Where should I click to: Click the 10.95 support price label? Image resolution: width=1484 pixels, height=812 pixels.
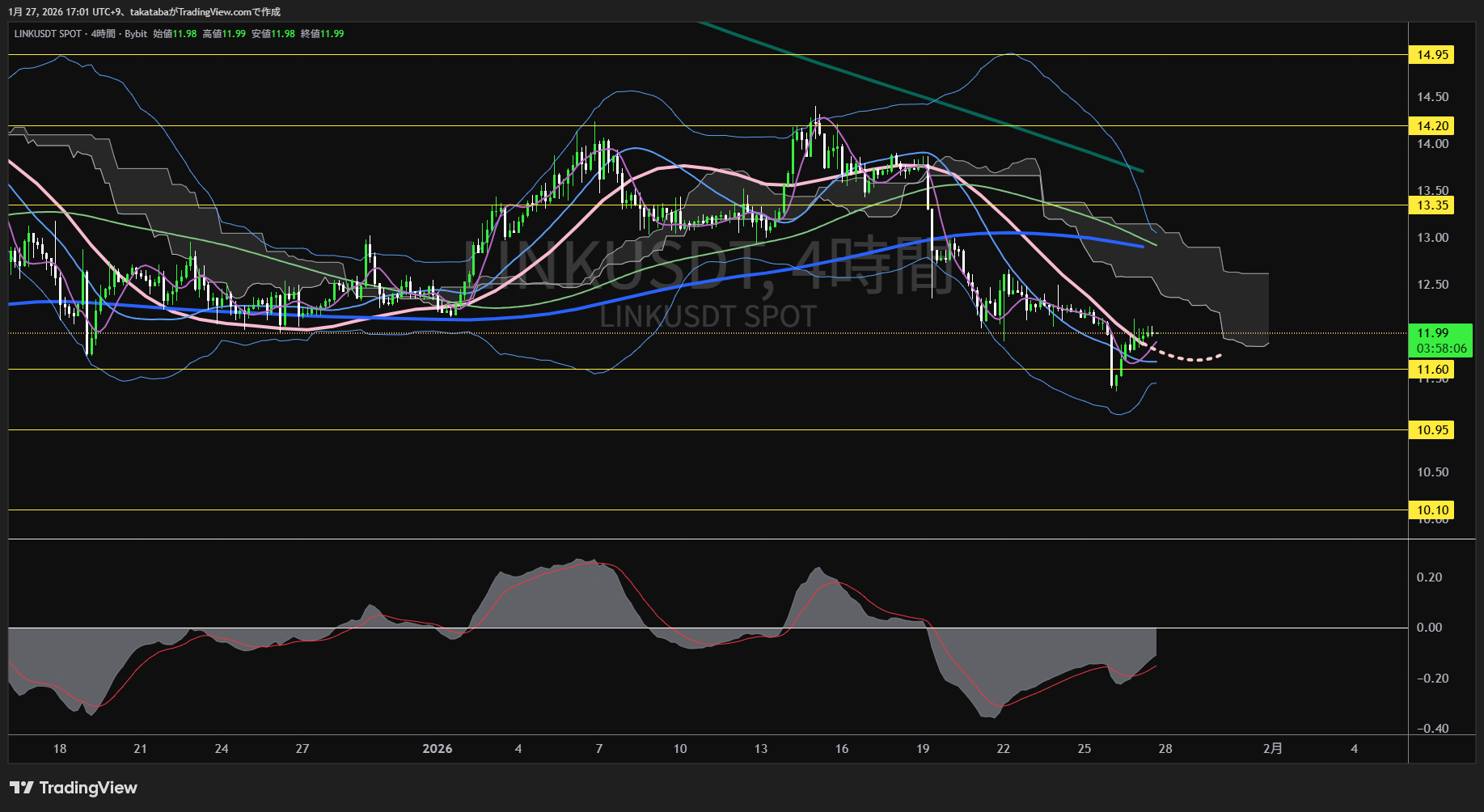(x=1431, y=430)
